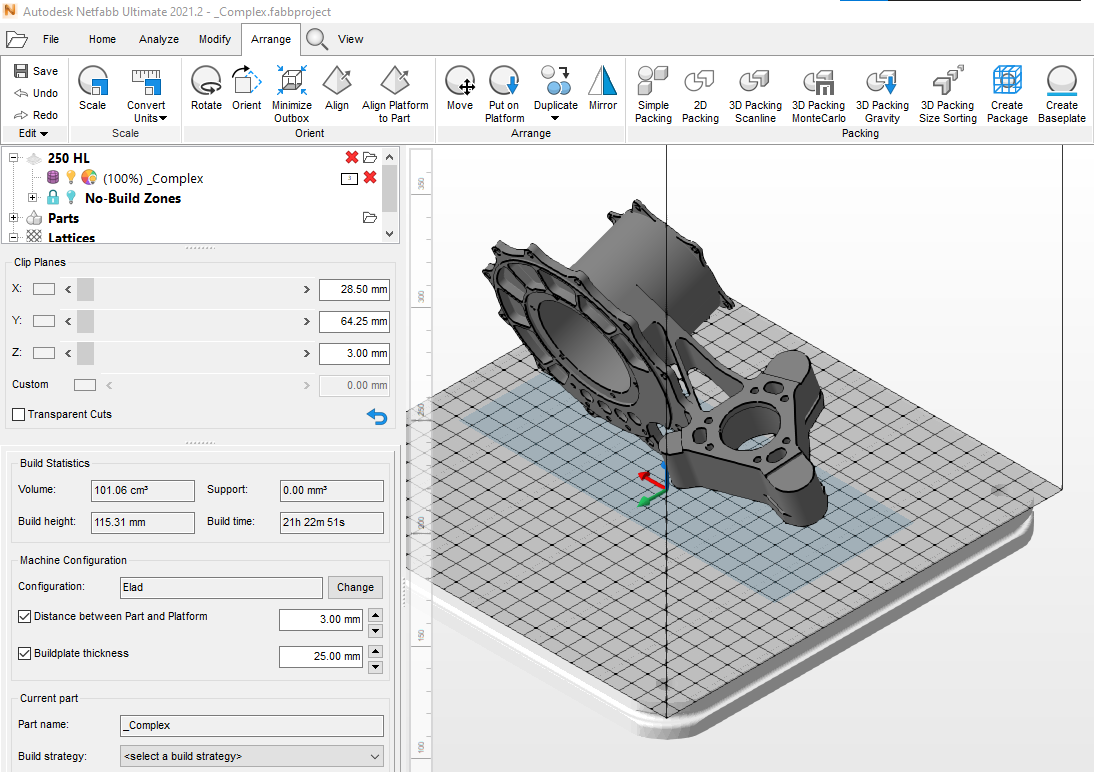Open folder icon on 250 HL row
The height and width of the screenshot is (772, 1094).
coord(370,158)
